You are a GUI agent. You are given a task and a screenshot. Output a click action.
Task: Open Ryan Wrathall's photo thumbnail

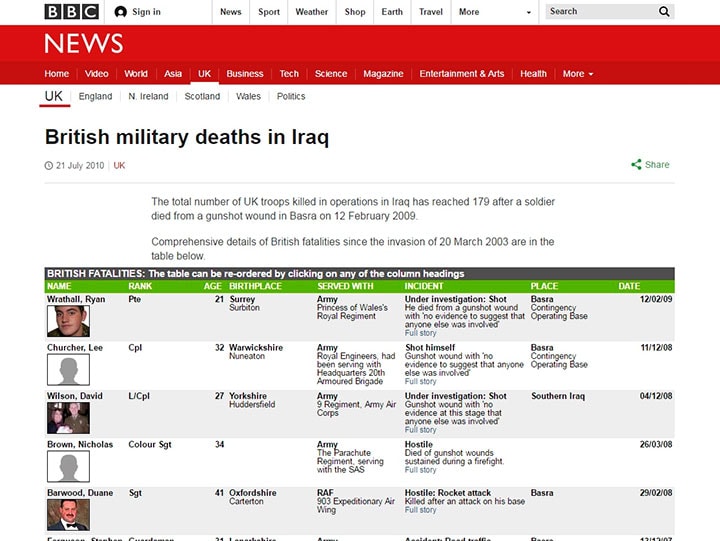coord(68,321)
